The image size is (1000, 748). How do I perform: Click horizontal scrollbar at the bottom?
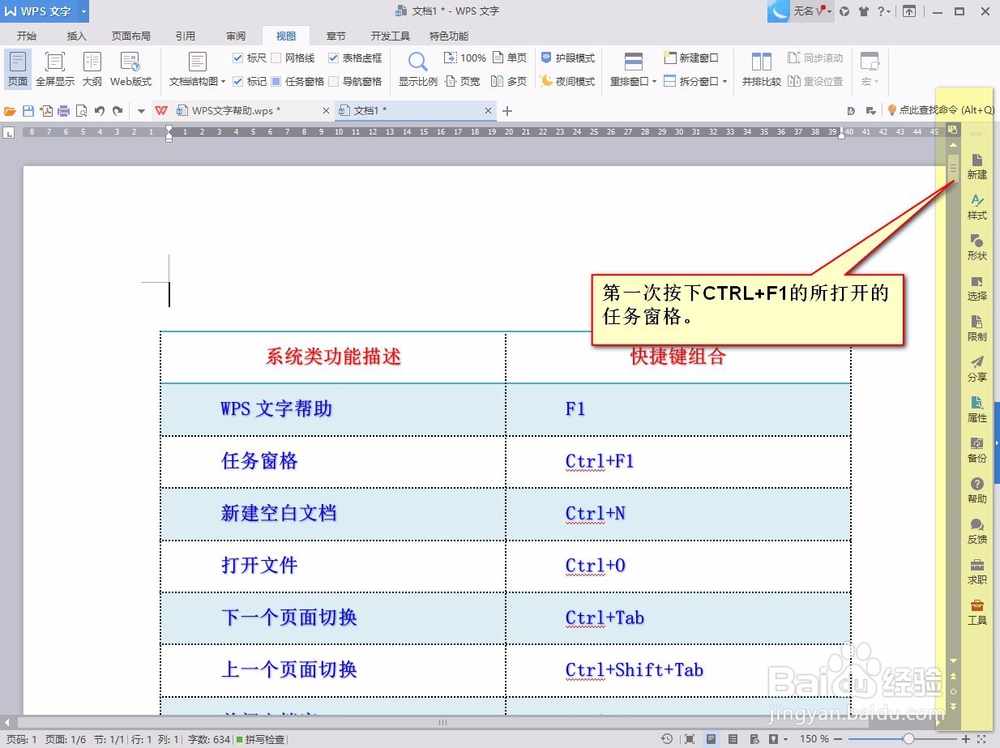443,722
